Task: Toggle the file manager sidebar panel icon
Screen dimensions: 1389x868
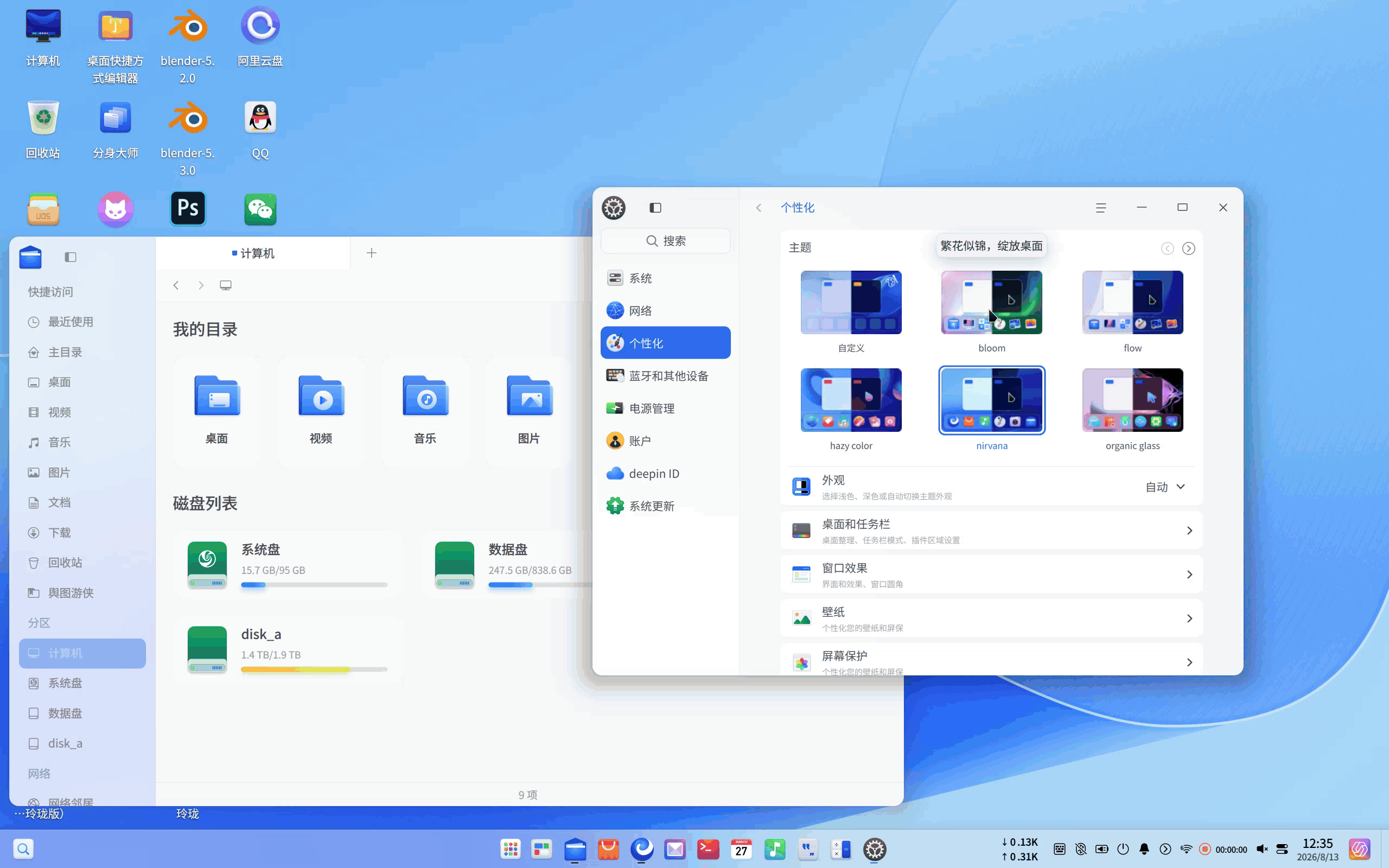Action: [70, 257]
